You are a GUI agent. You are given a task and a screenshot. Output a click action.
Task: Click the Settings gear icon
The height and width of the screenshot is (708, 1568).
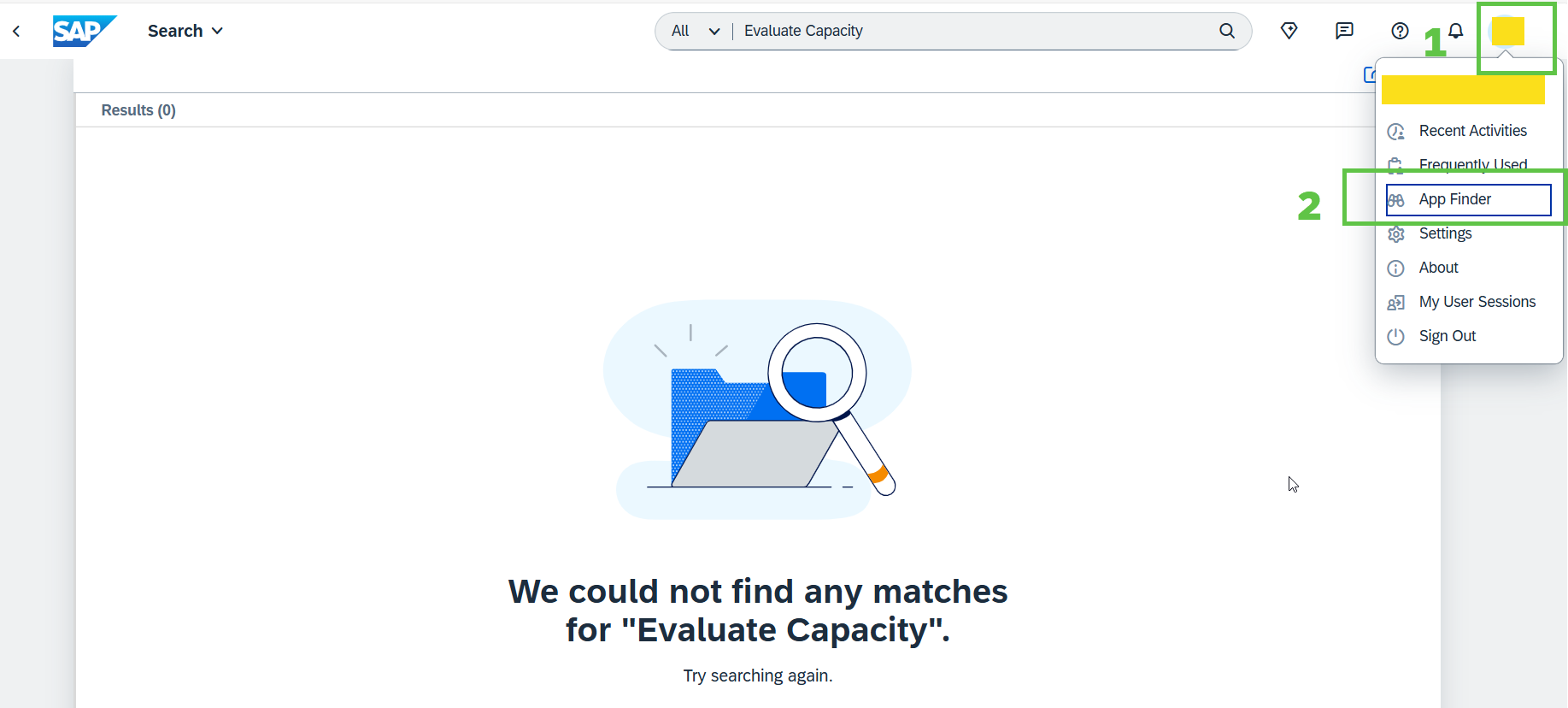coord(1396,233)
